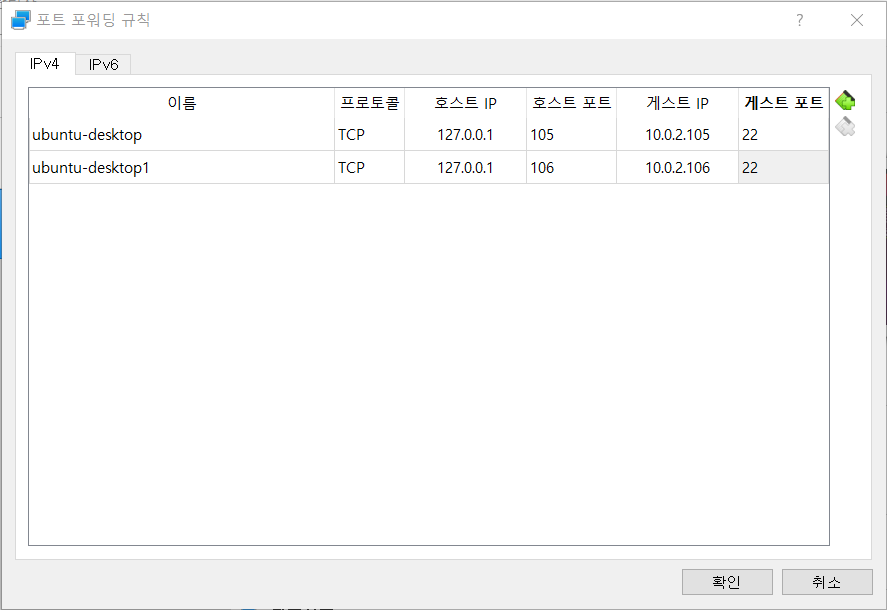Open TCP protocol cell of ubuntu-desktop row

pos(369,135)
